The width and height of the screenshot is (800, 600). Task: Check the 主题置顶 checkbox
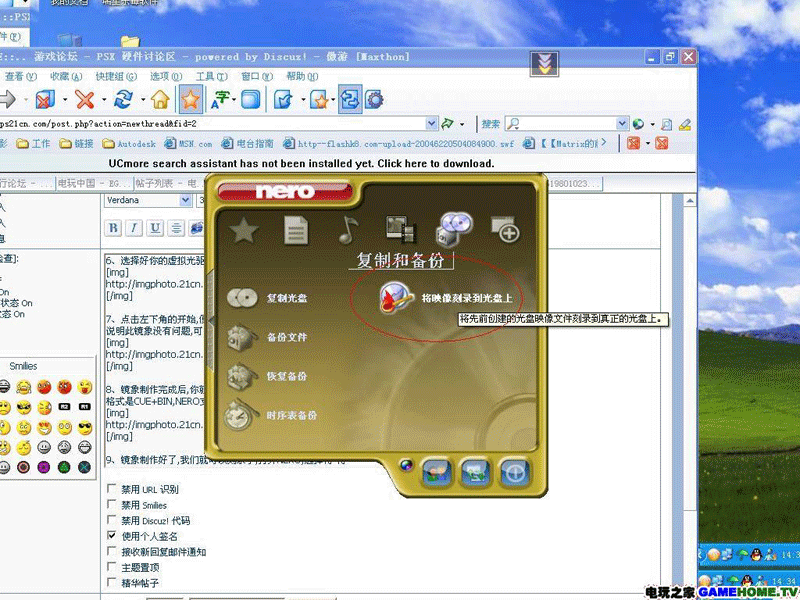pyautogui.click(x=111, y=567)
